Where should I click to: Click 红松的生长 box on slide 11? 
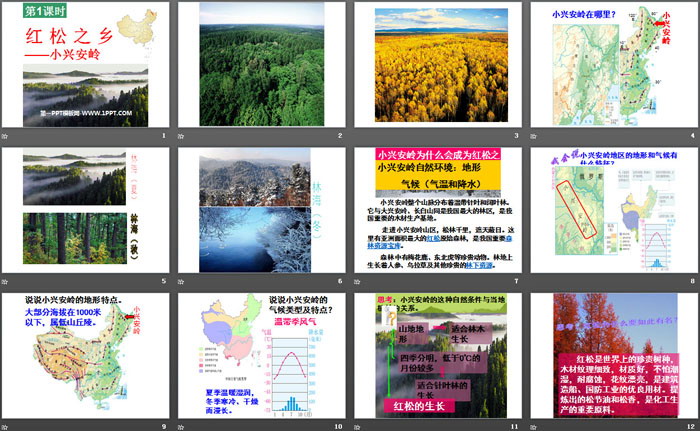tap(419, 406)
